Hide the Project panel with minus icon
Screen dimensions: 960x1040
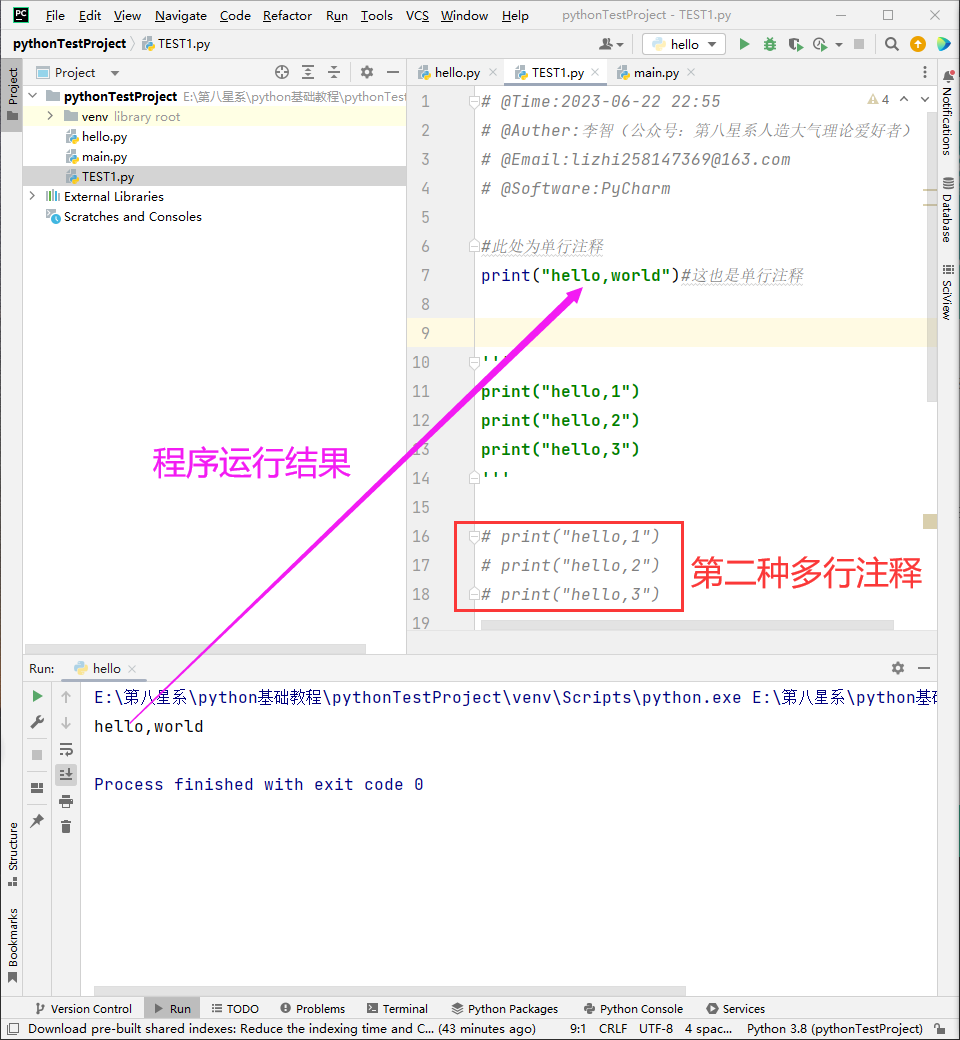393,72
